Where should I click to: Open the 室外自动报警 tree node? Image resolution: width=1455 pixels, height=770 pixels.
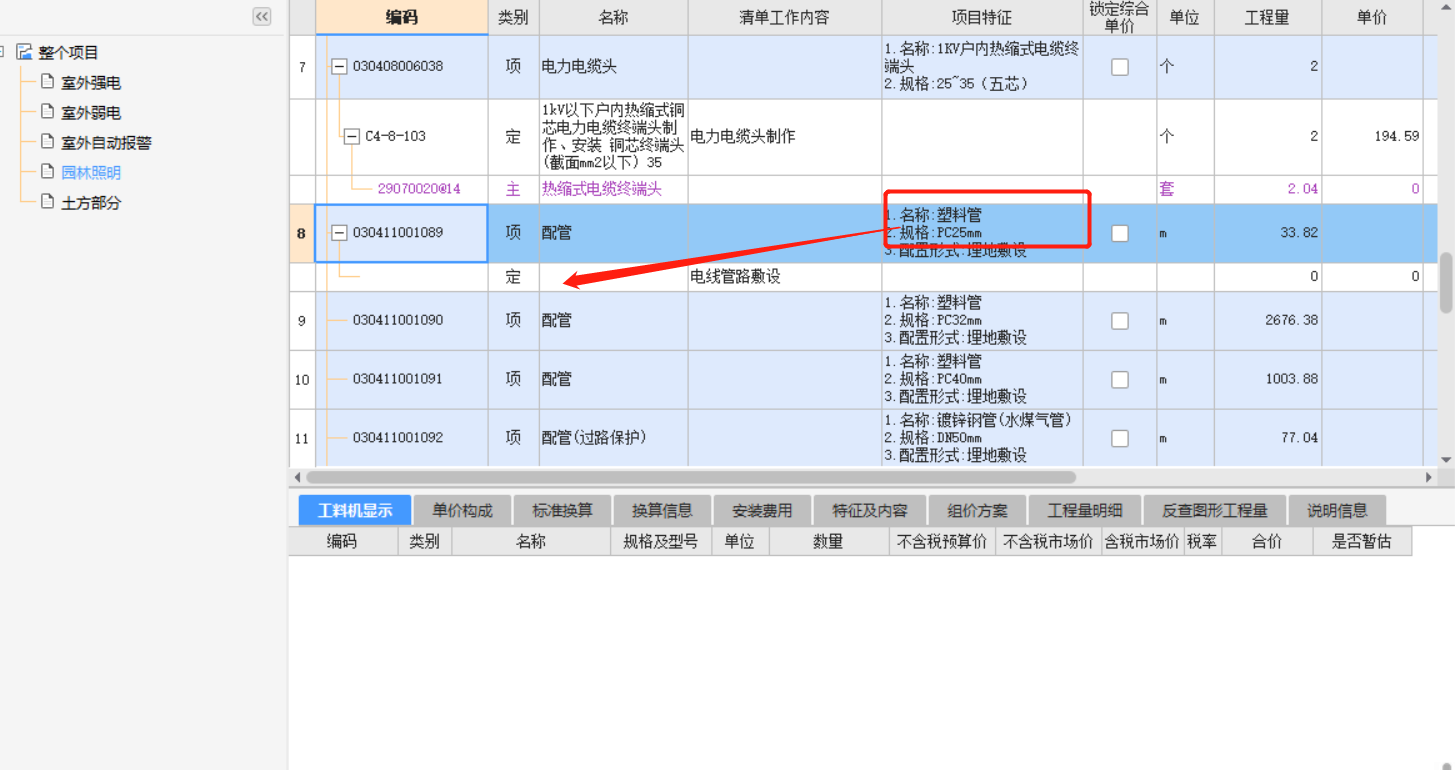tap(106, 143)
